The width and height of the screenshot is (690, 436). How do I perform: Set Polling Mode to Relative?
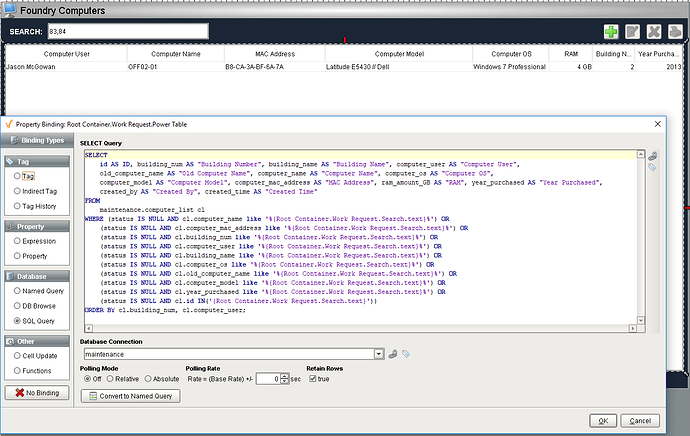[x=110, y=379]
